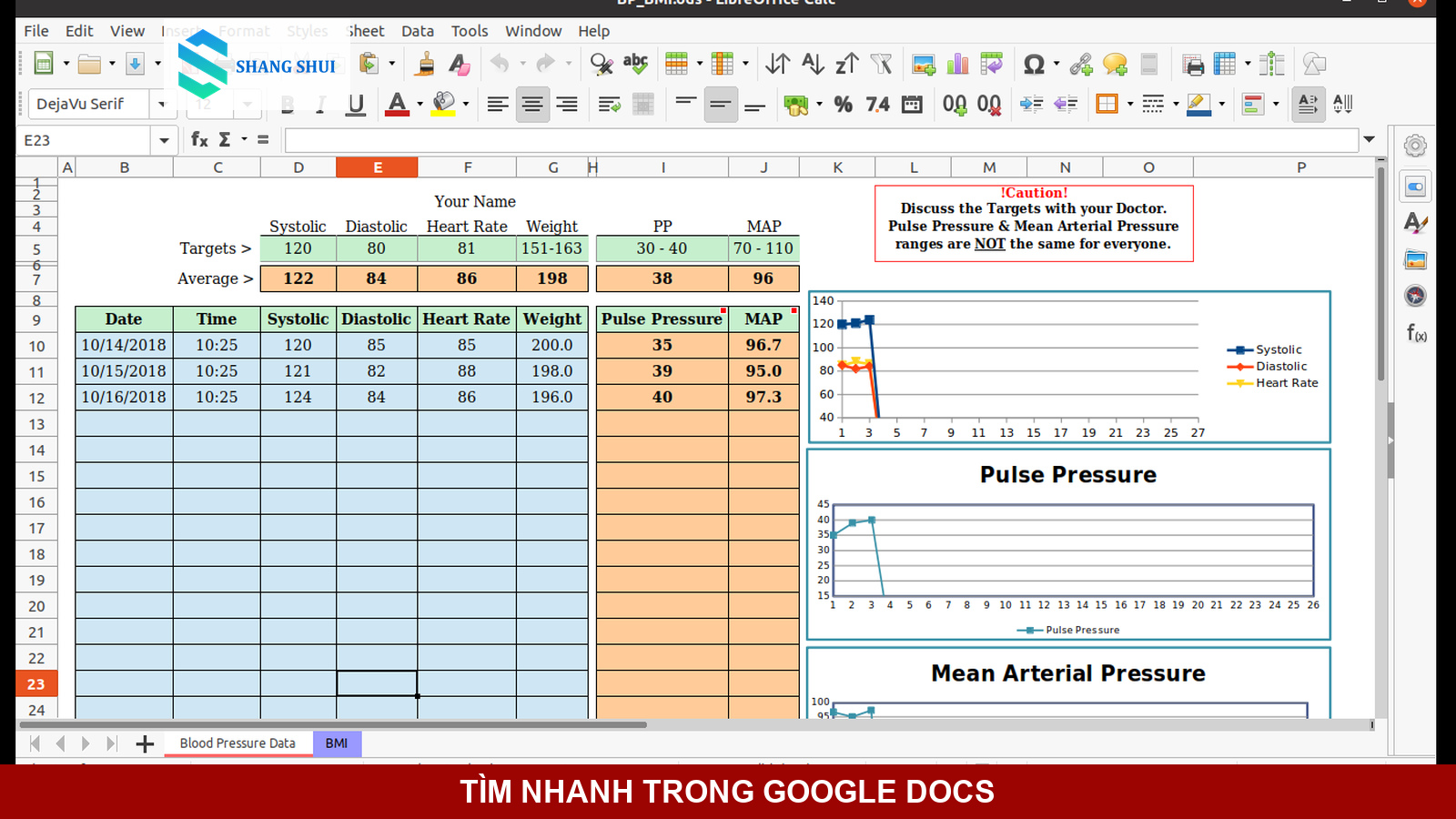Click the Save document icon
The height and width of the screenshot is (819, 1456).
click(x=135, y=64)
